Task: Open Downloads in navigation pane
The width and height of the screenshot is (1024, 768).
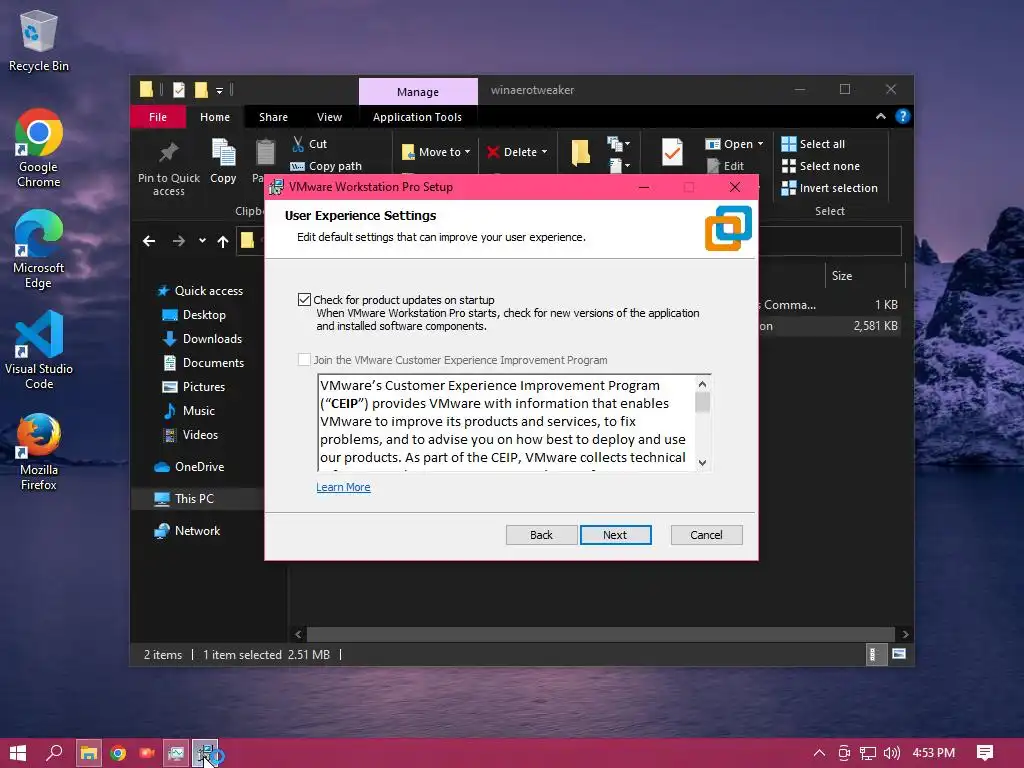Action: click(x=202, y=339)
